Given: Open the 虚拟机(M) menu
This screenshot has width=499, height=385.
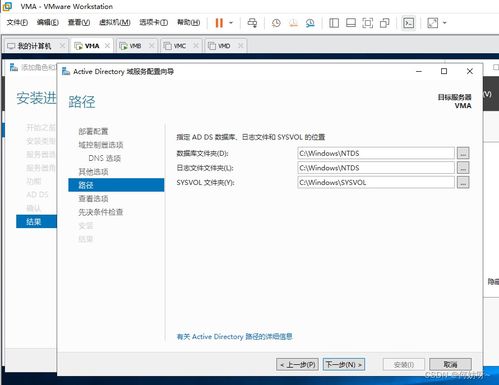Looking at the screenshot, I should (x=115, y=23).
